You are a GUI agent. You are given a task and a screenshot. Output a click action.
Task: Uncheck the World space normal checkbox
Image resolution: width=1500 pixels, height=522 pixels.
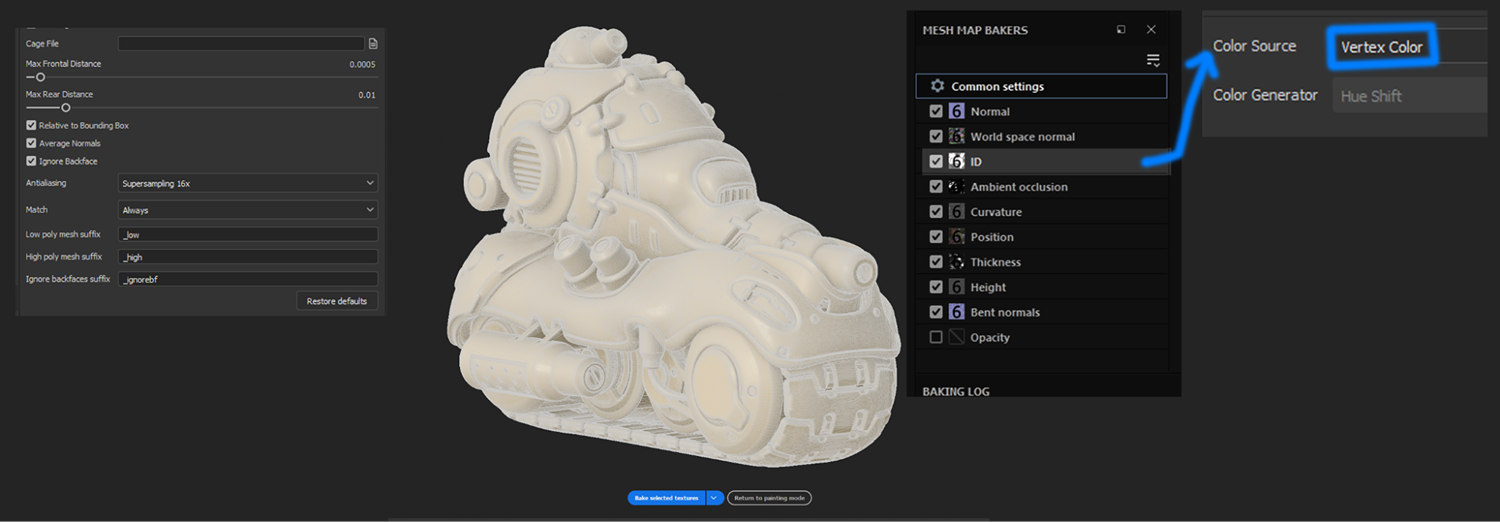(x=936, y=136)
